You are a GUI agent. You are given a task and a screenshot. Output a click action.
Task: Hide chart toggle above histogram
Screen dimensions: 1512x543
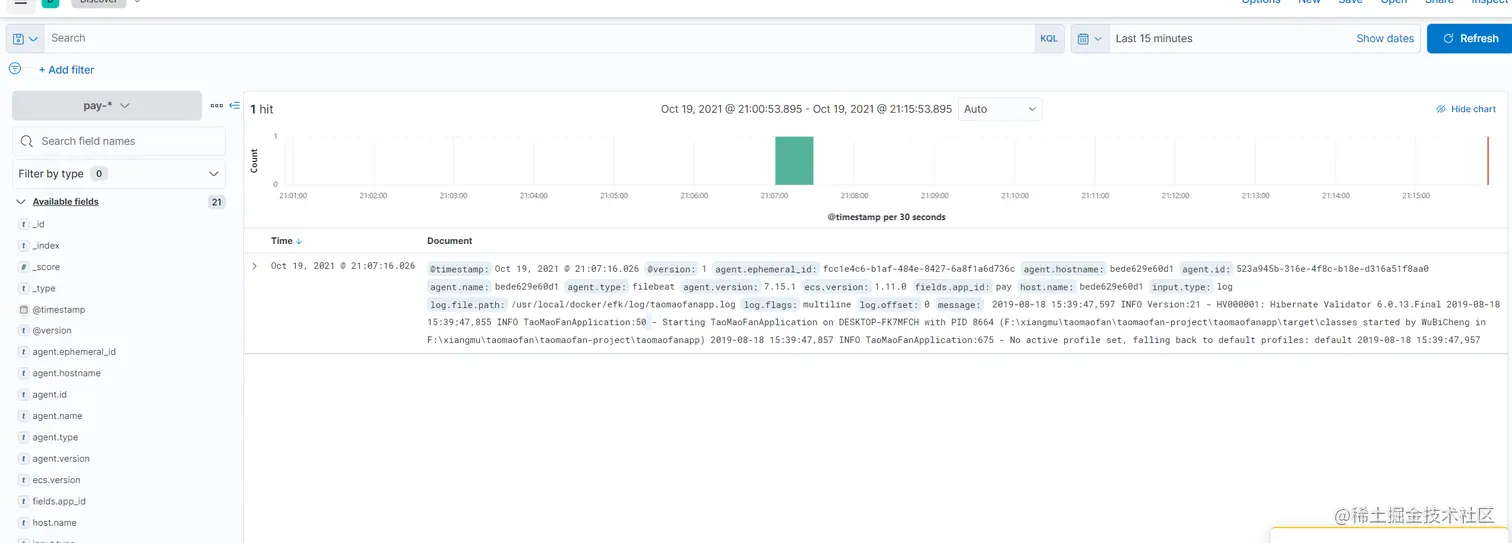1466,109
